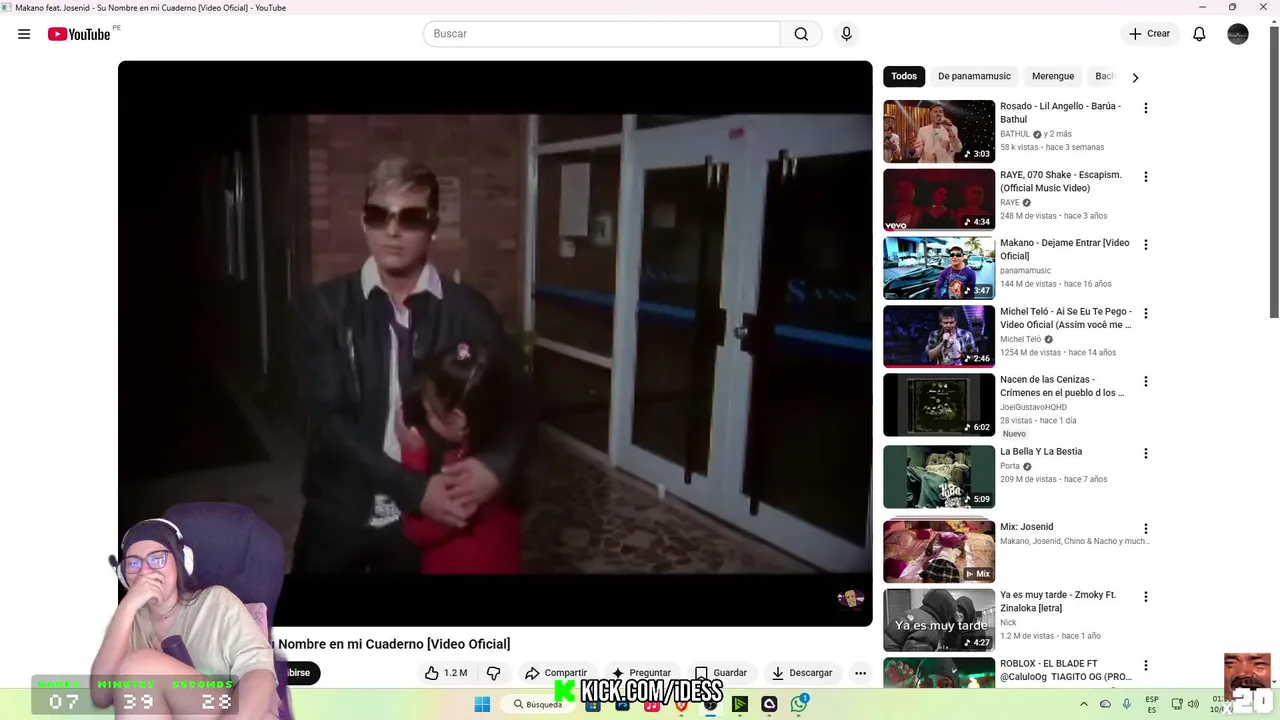Open Rosado - Lil Angello thumbnail
Screen dimensions: 1280x720
[x=939, y=131]
